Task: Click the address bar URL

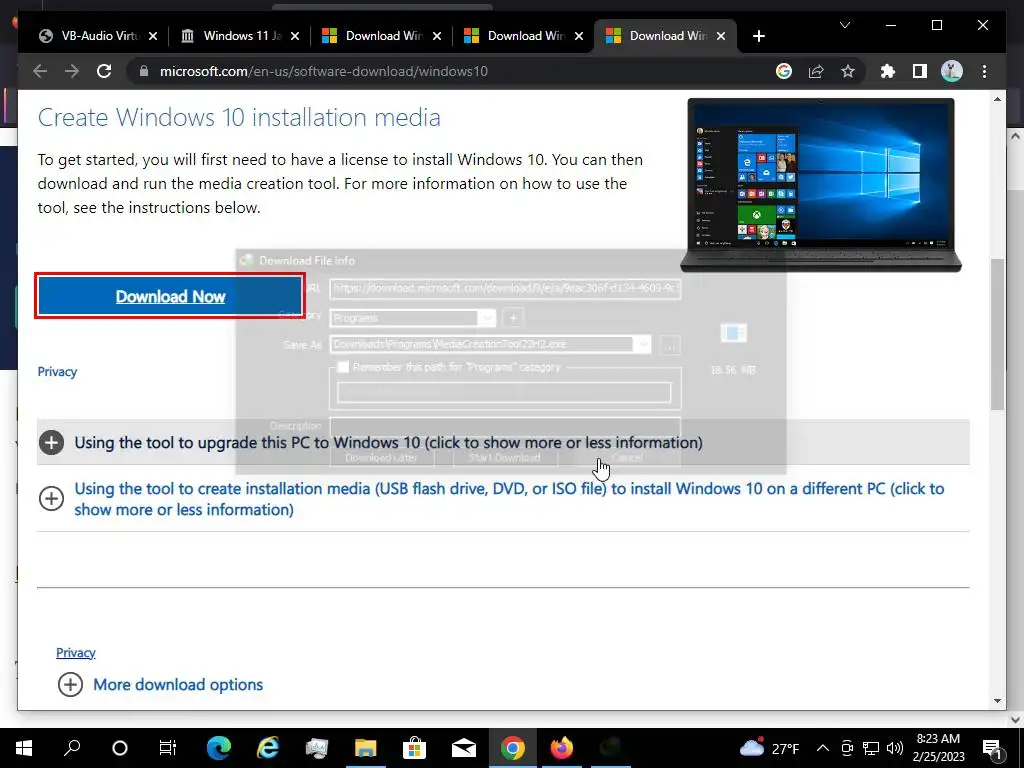Action: [323, 71]
